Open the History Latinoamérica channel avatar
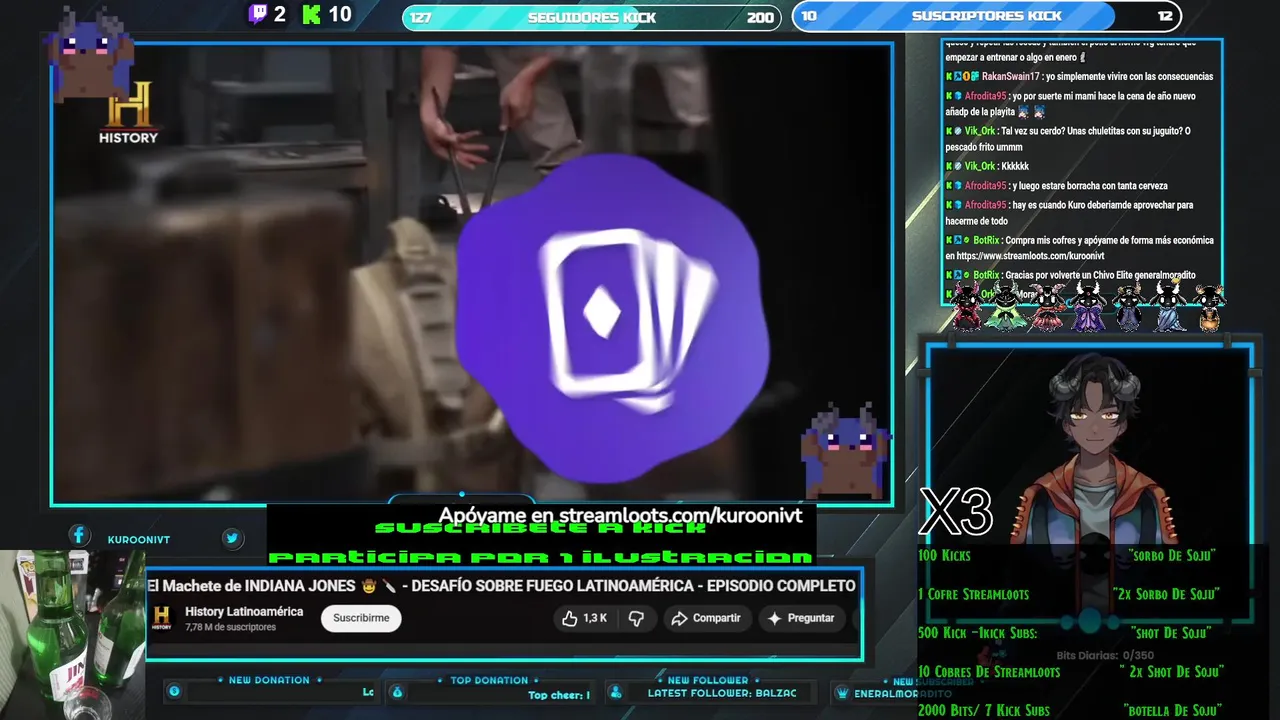Viewport: 1280px width, 720px height. tap(162, 618)
